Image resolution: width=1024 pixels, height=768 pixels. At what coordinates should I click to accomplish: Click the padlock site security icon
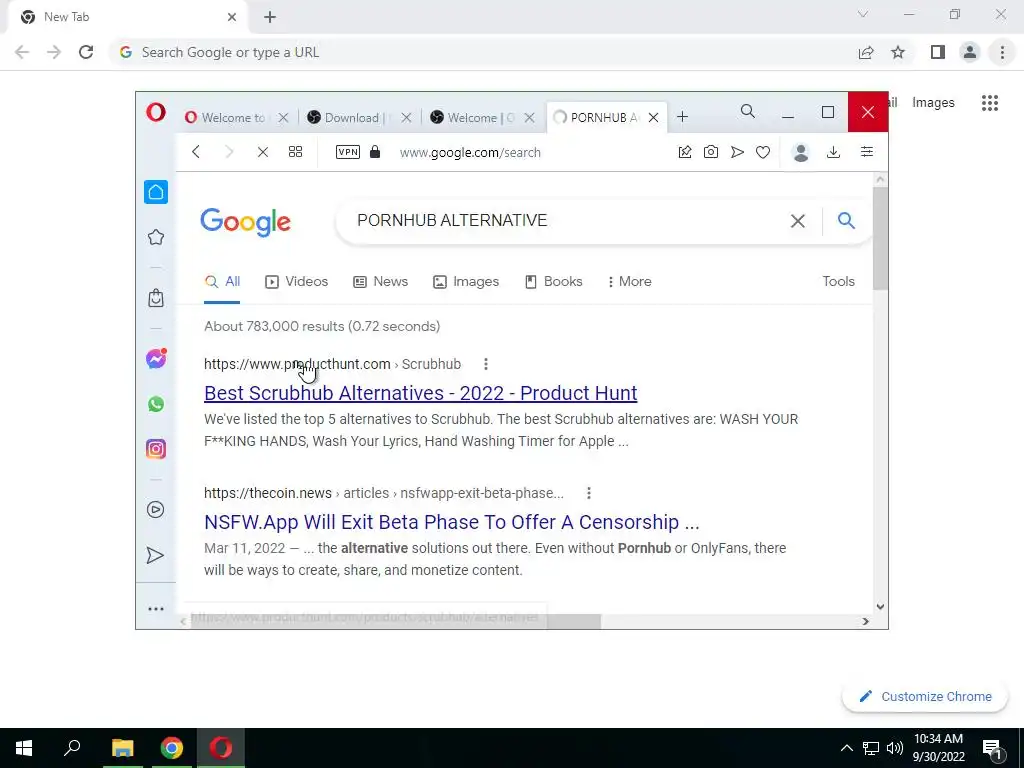(375, 152)
